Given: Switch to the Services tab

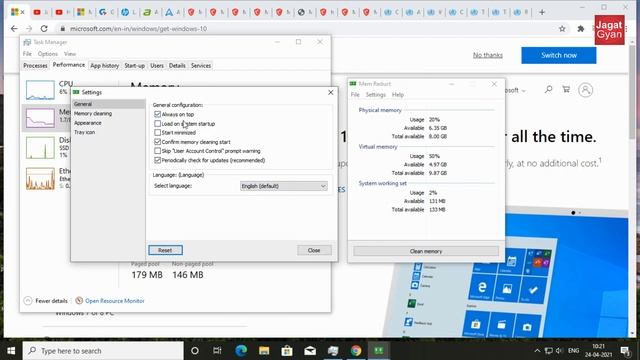Looking at the screenshot, I should click(x=201, y=66).
